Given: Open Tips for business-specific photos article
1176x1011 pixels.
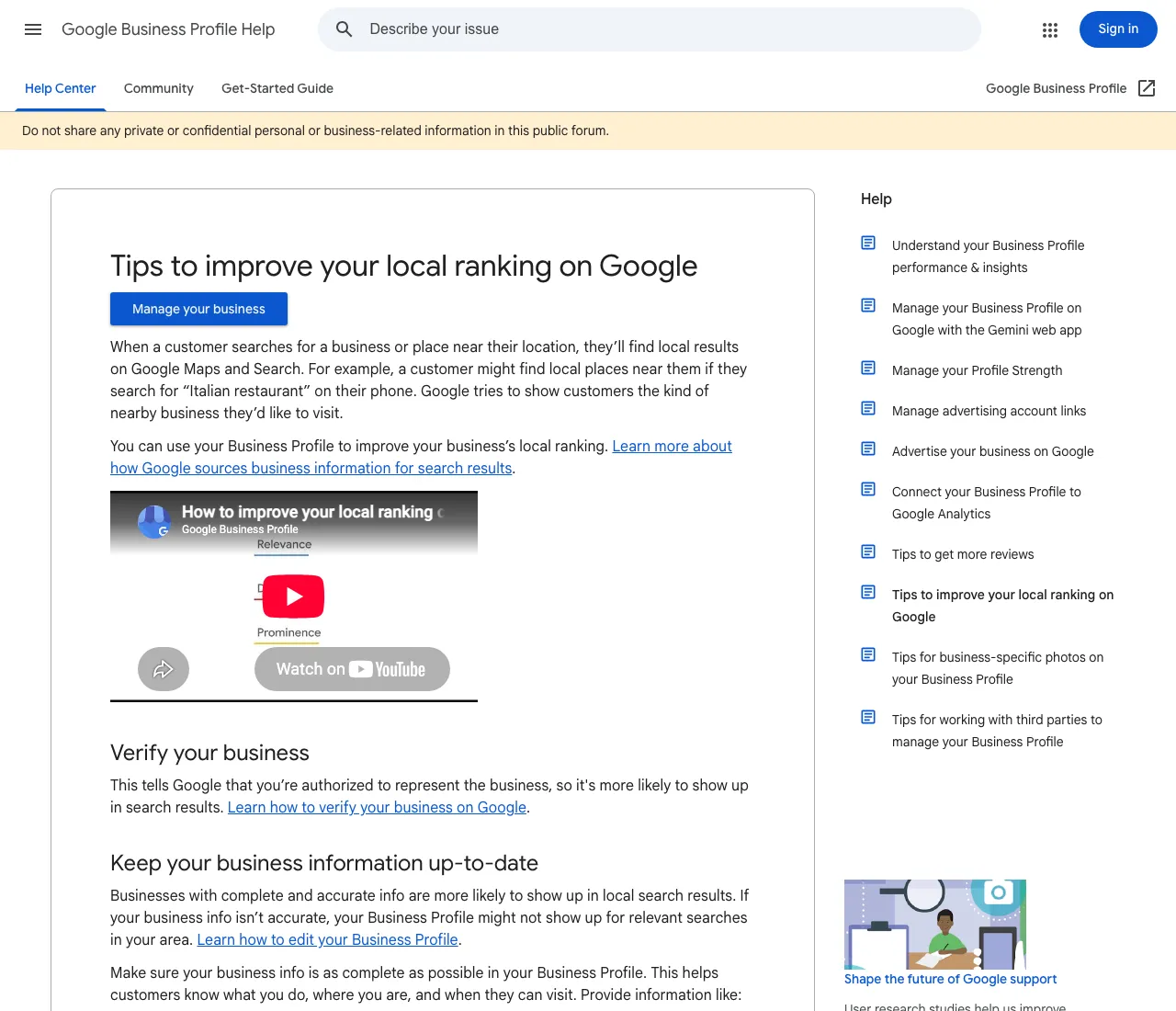Looking at the screenshot, I should pyautogui.click(x=998, y=668).
